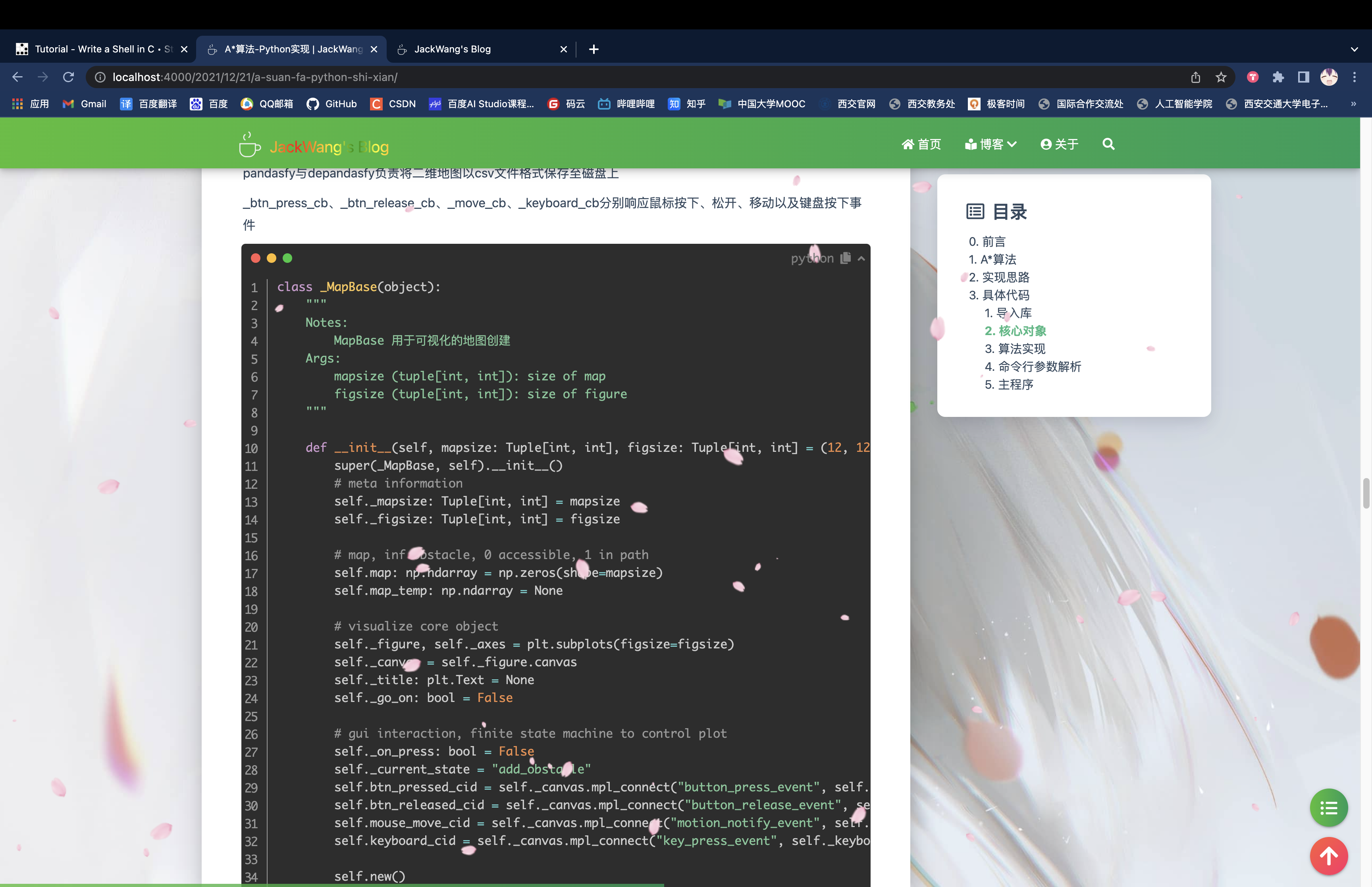Open the Chrome profile avatar
Viewport: 1372px width, 887px height.
[x=1329, y=77]
